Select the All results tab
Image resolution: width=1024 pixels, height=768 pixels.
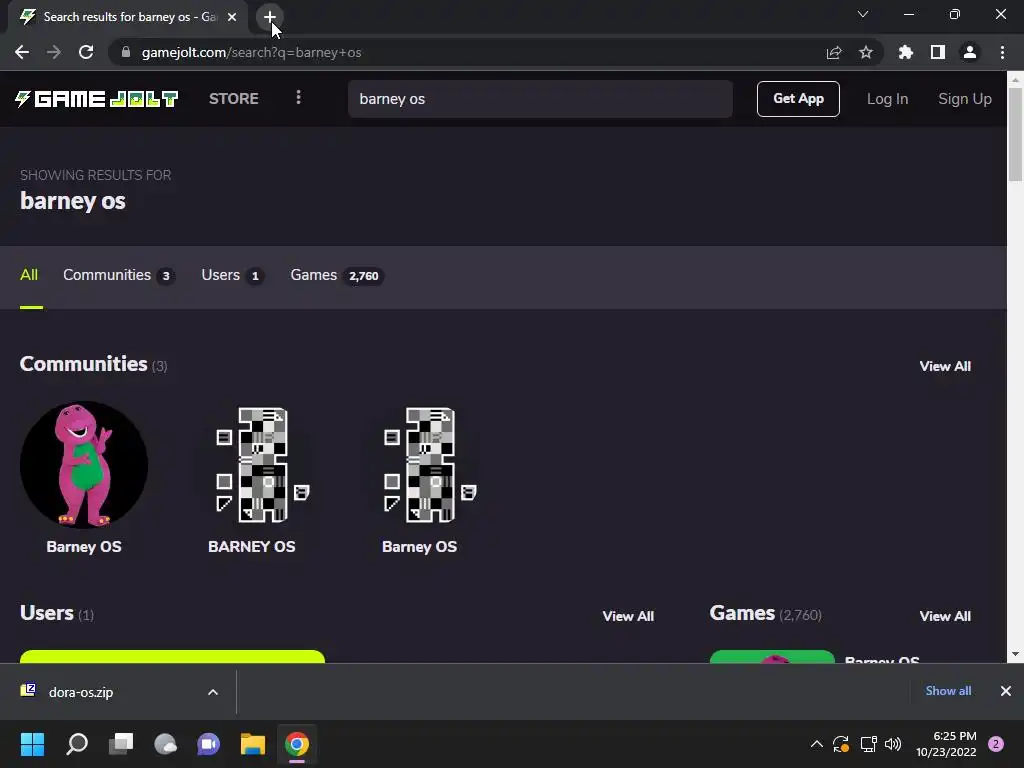pyautogui.click(x=29, y=275)
